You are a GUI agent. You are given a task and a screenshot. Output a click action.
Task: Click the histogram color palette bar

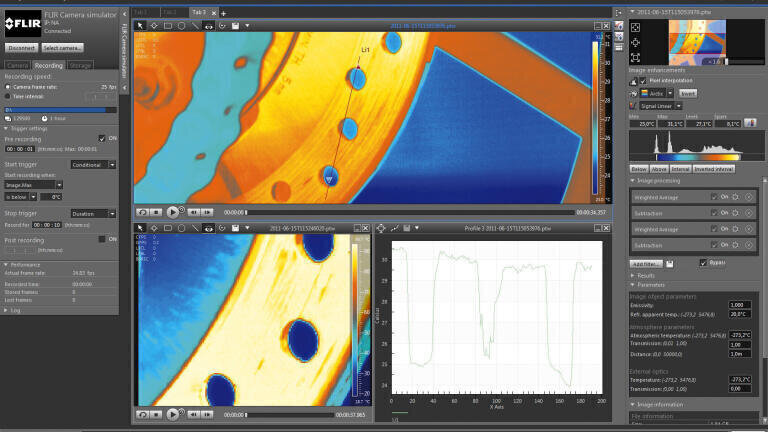coord(698,157)
